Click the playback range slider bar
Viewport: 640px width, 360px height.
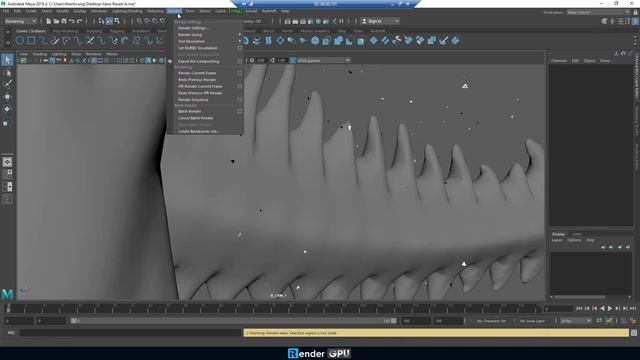233,321
